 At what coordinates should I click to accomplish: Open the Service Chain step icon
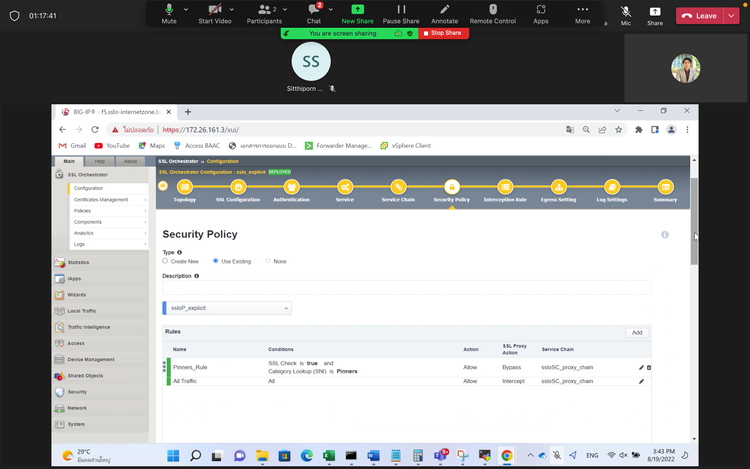tap(398, 186)
